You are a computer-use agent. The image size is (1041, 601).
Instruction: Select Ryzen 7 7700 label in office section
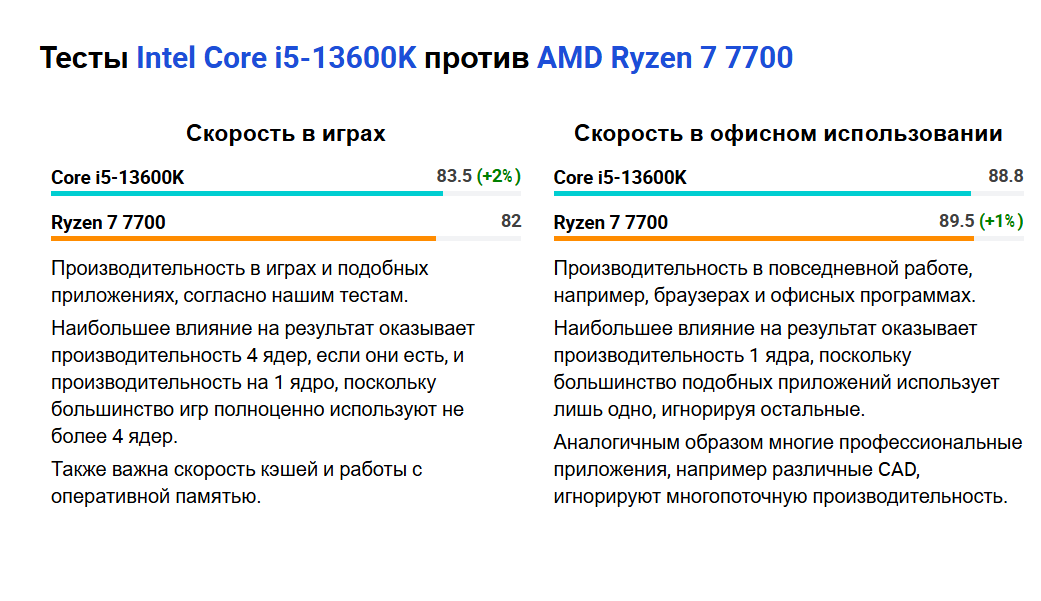[x=611, y=222]
